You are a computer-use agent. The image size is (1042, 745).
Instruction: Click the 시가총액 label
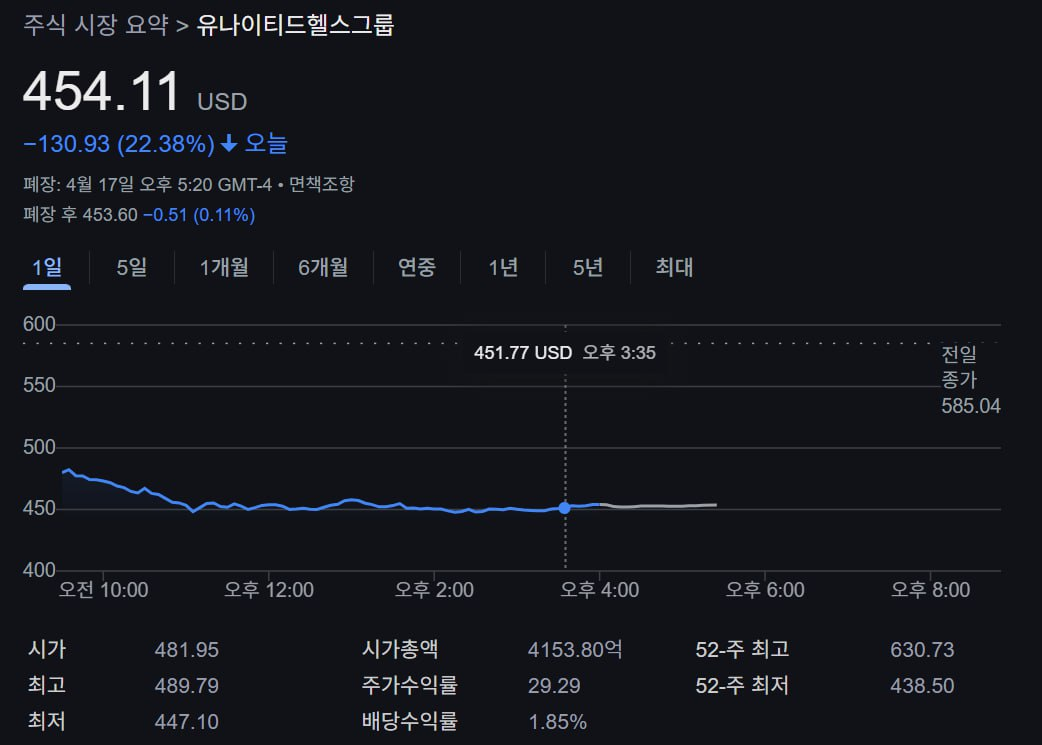click(400, 649)
